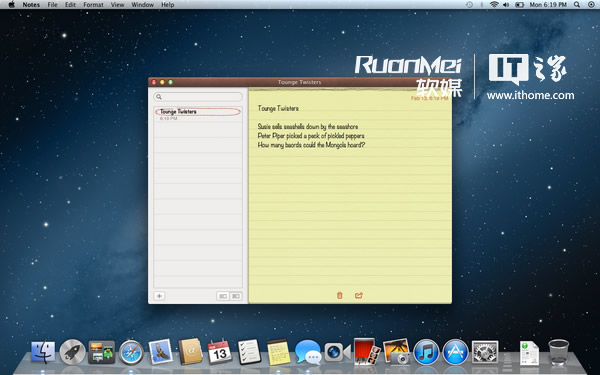Open the Format menu
This screenshot has height=375, width=600.
coord(93,5)
